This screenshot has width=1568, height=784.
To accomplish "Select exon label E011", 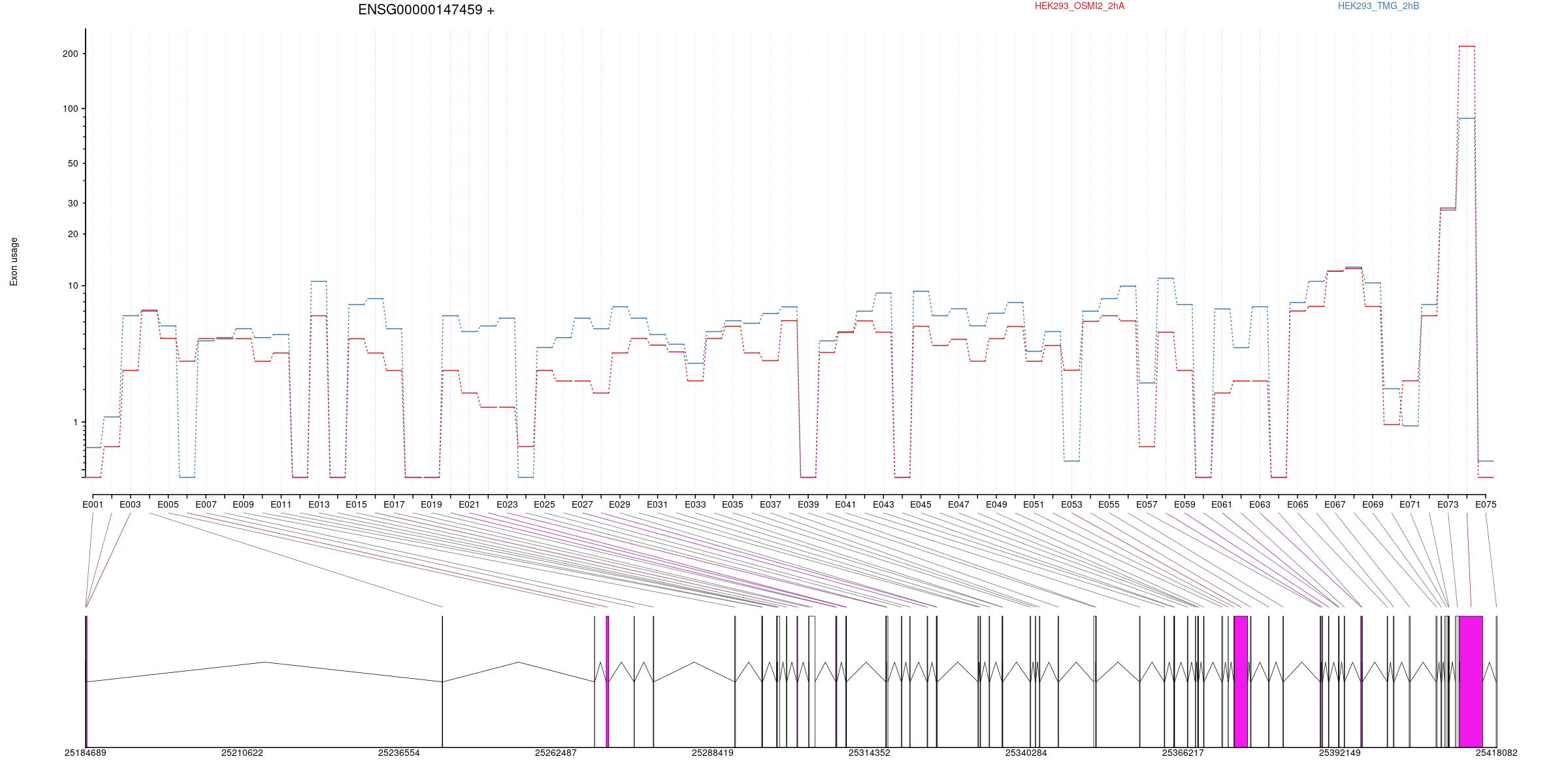I will [281, 504].
